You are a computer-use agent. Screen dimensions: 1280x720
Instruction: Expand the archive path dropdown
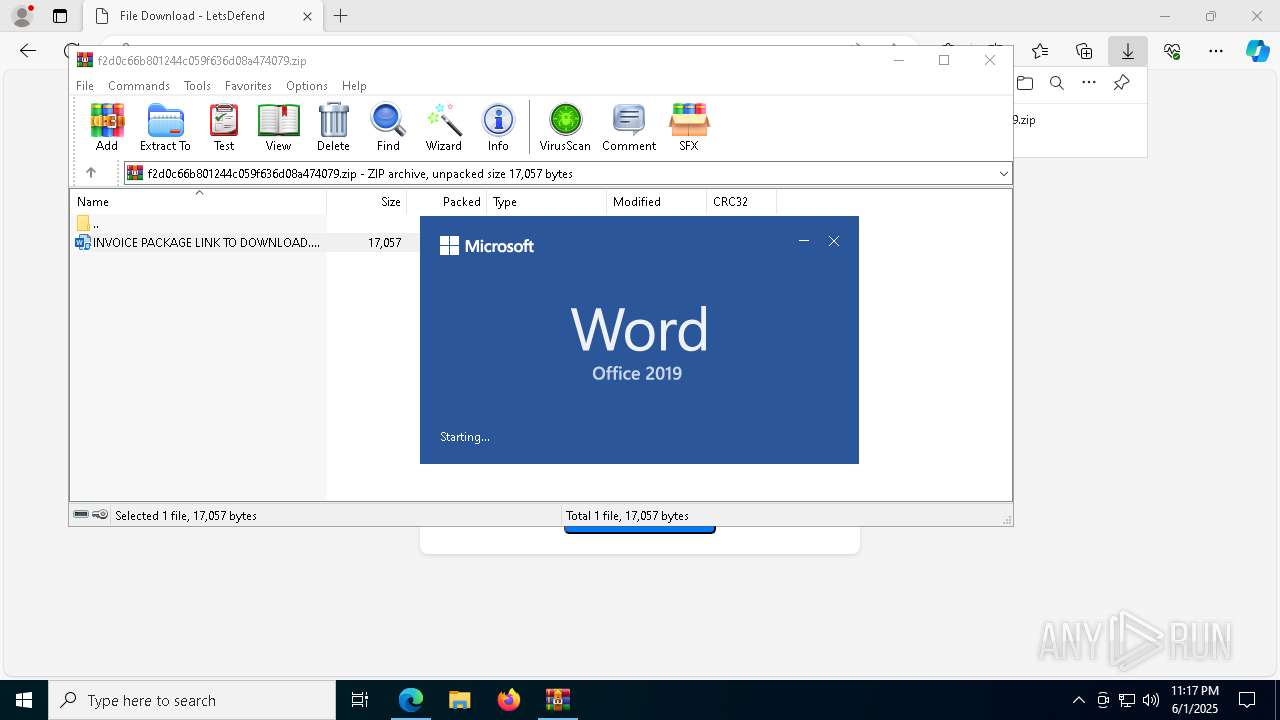1003,174
